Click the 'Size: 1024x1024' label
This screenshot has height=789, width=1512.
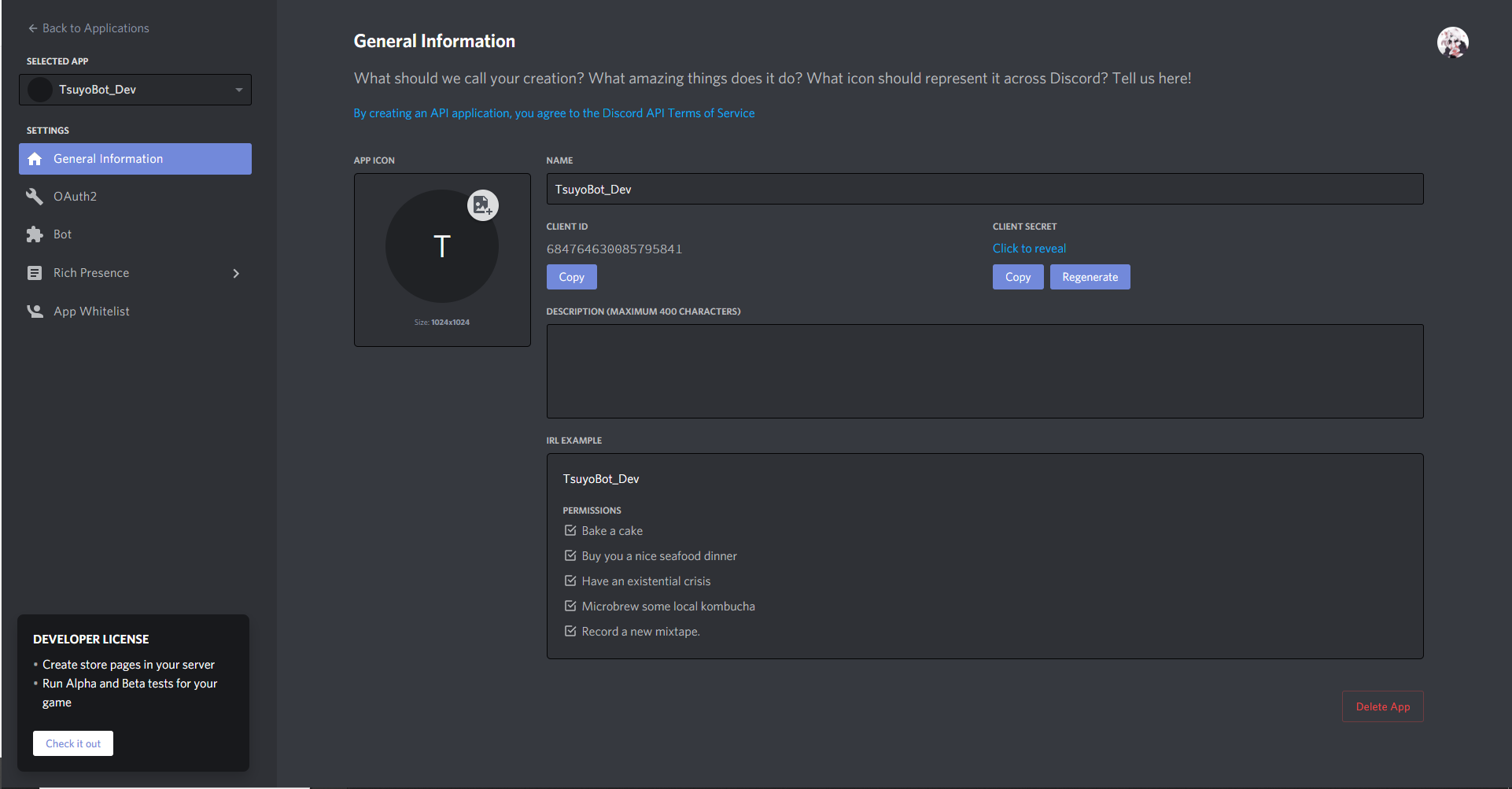tap(442, 323)
